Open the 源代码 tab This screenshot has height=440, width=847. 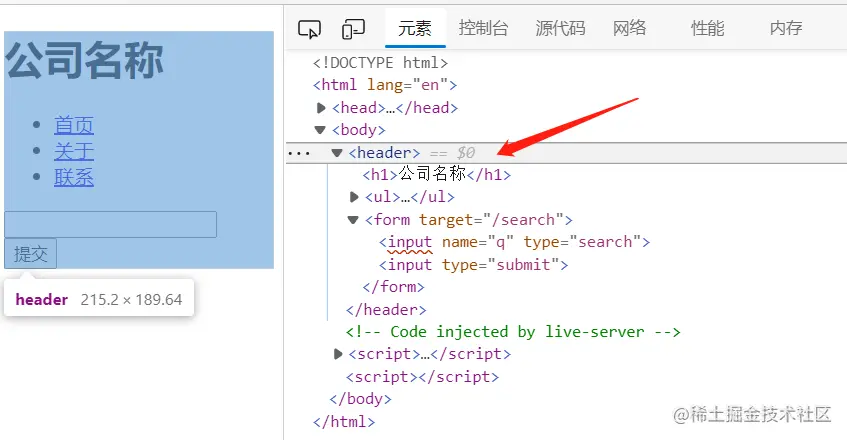560,28
